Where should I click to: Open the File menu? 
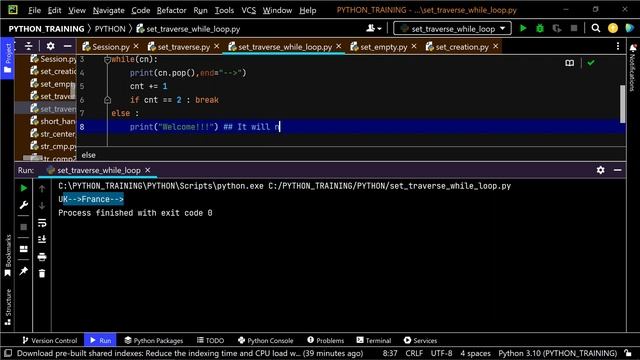tap(34, 10)
